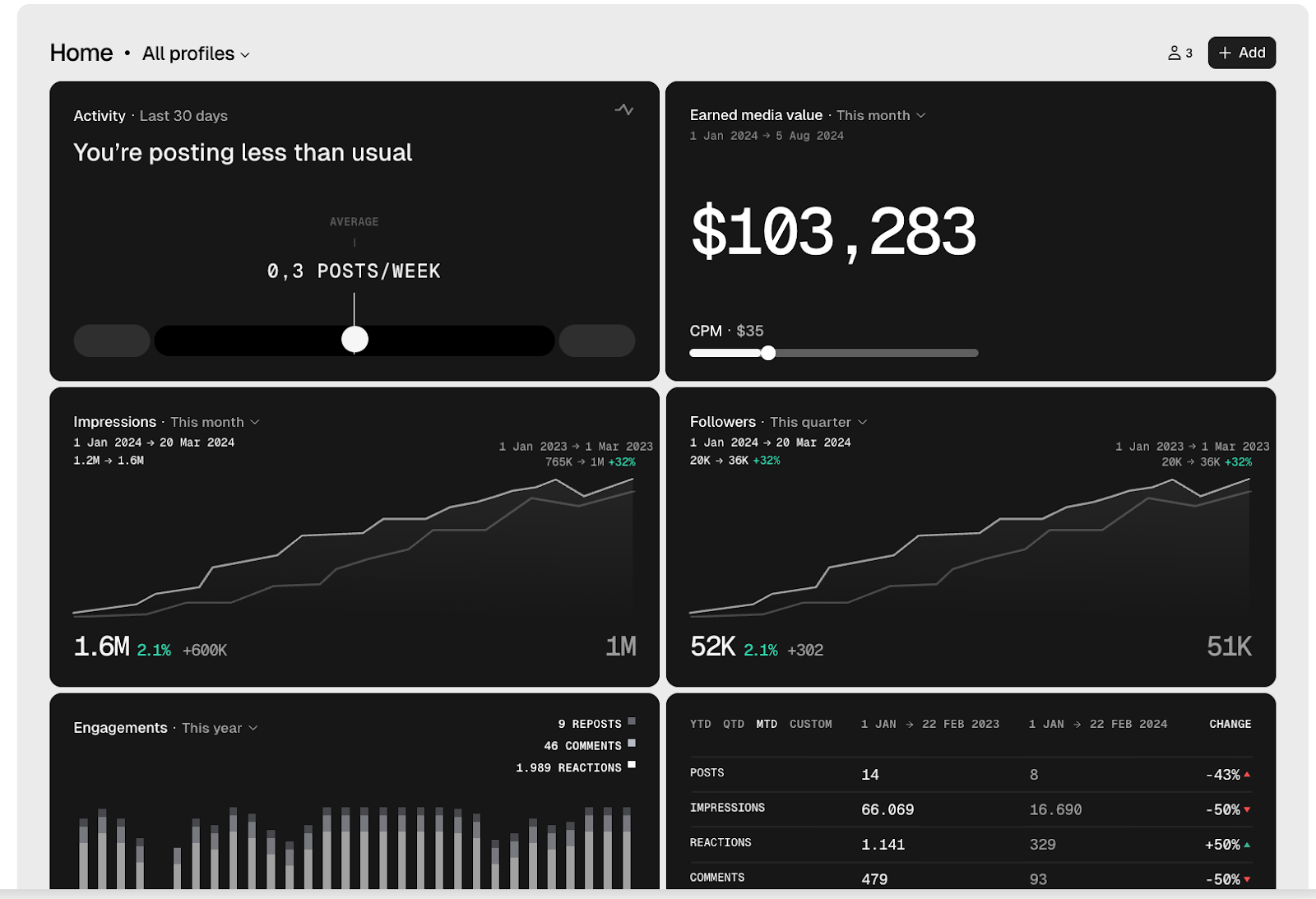Toggle the Reposts legend square in Engagements

click(632, 722)
